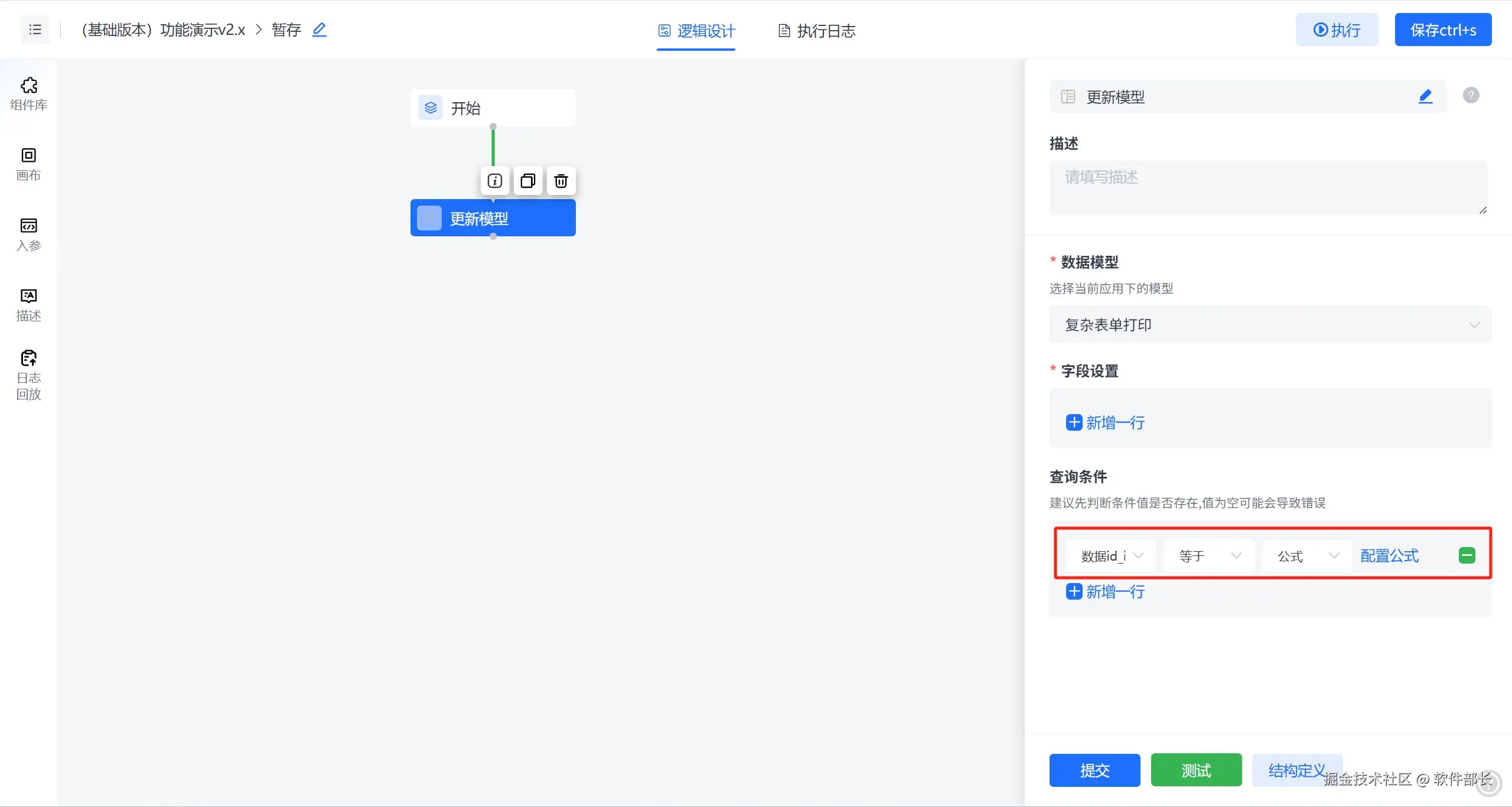Open the help question mark icon
Screen dimensions: 1512x807
pos(1471,95)
